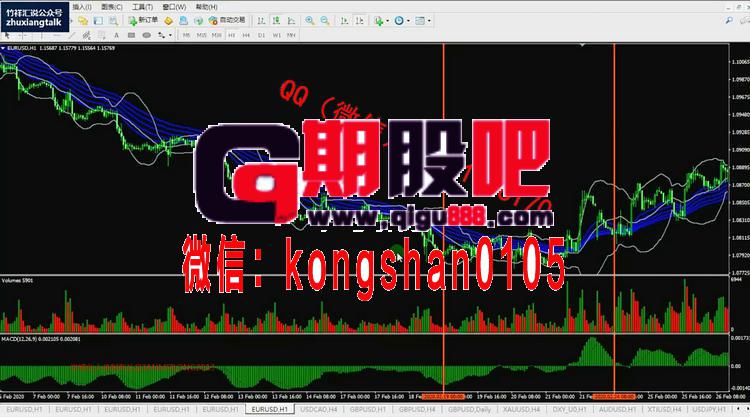Switch timeframe to H1
This screenshot has width=750, height=417.
coord(232,35)
